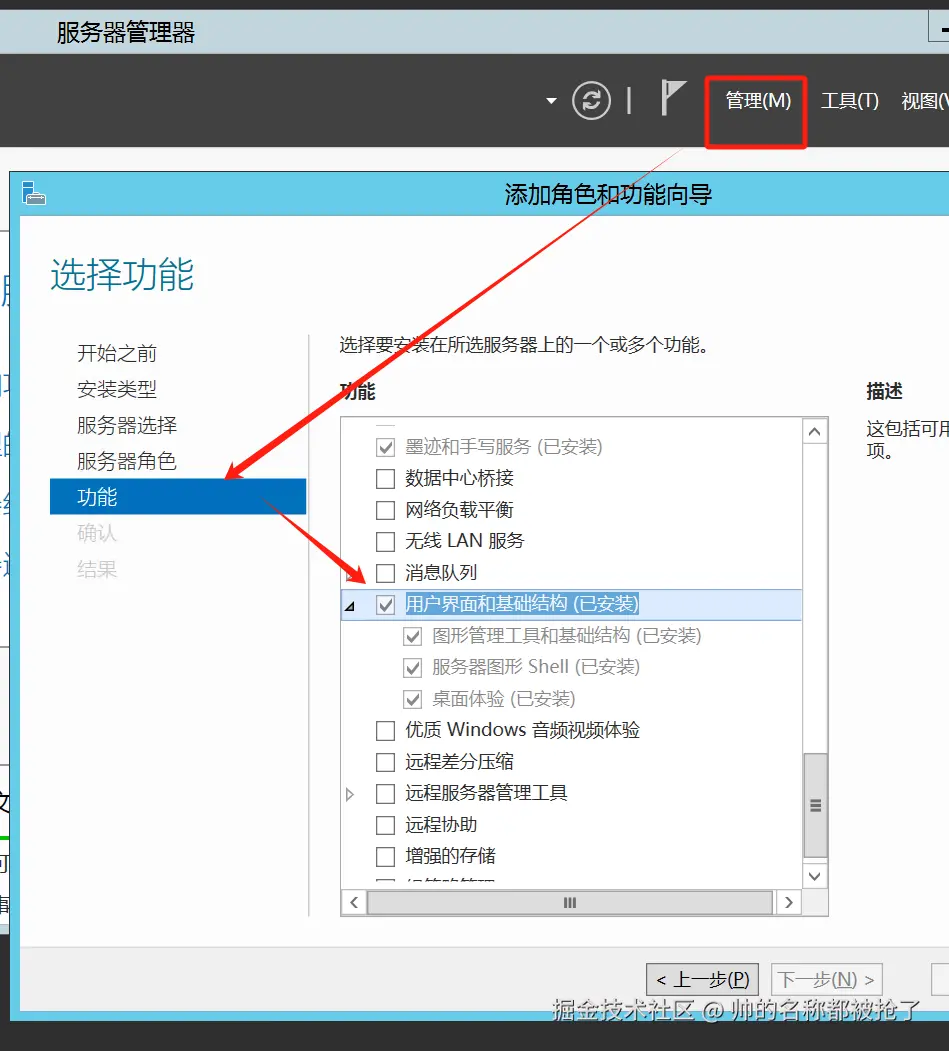
Task: Go to 安装类型 wizard step
Action: pos(117,389)
